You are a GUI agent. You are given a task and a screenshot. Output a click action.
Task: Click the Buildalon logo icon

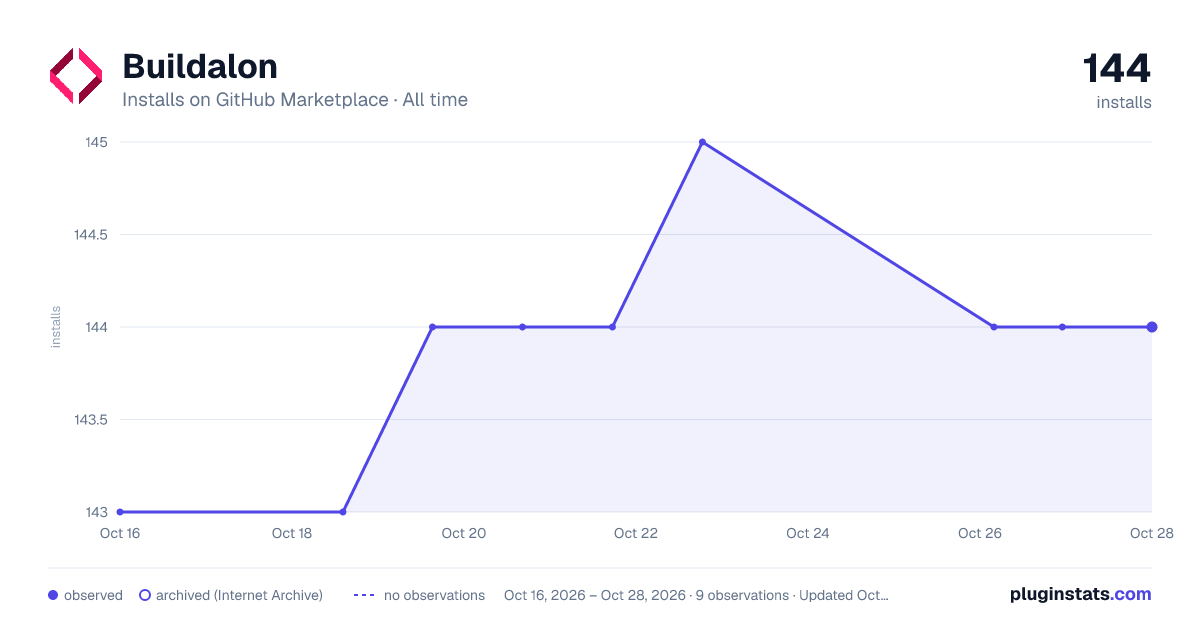click(76, 76)
